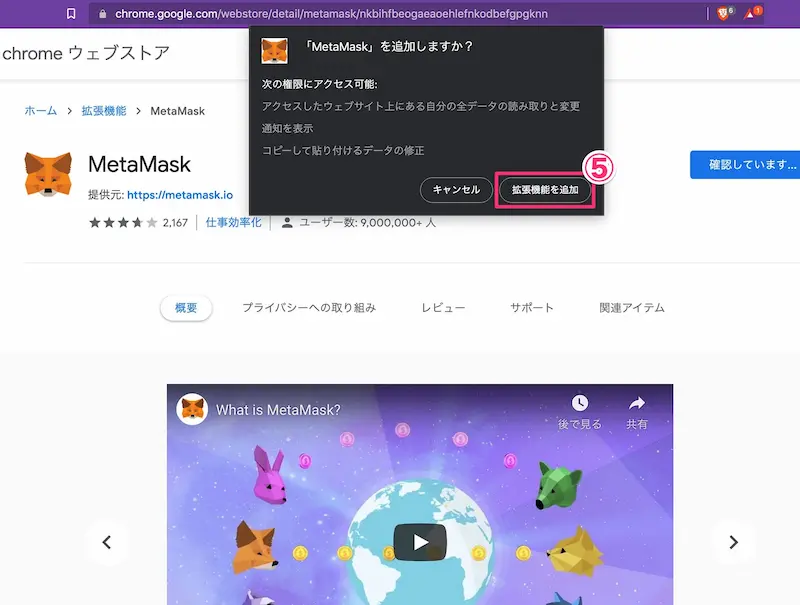The width and height of the screenshot is (800, 605).
Task: Go to next slide with right arrow
Action: pos(733,542)
